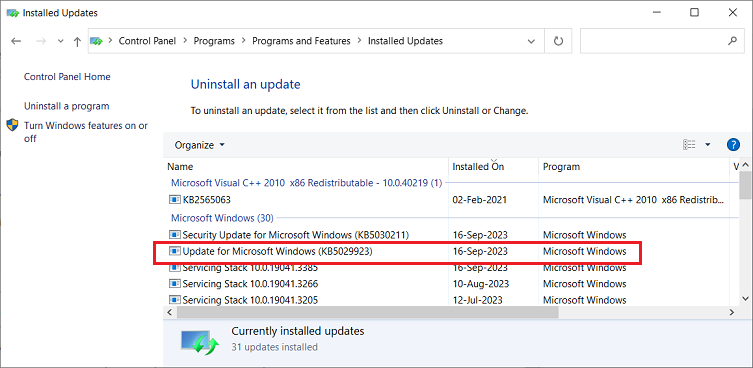Image resolution: width=753 pixels, height=368 pixels.
Task: Click Installed Updates breadcrumb
Action: (x=405, y=41)
